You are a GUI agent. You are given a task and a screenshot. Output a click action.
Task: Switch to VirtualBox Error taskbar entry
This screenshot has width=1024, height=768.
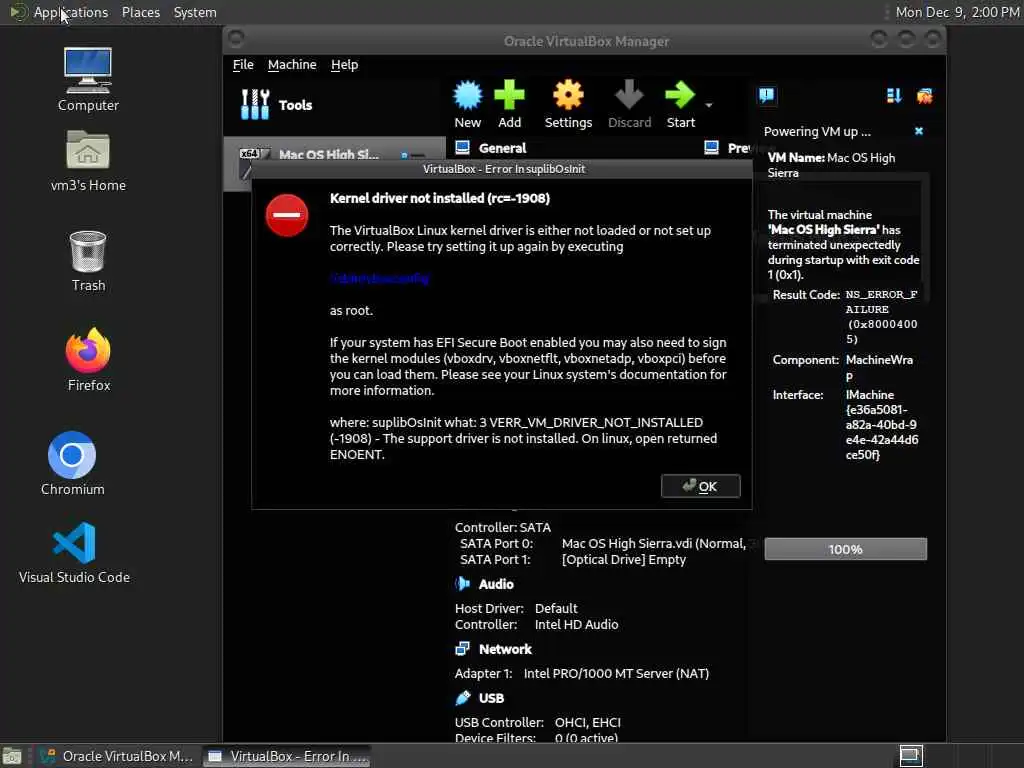(287, 756)
